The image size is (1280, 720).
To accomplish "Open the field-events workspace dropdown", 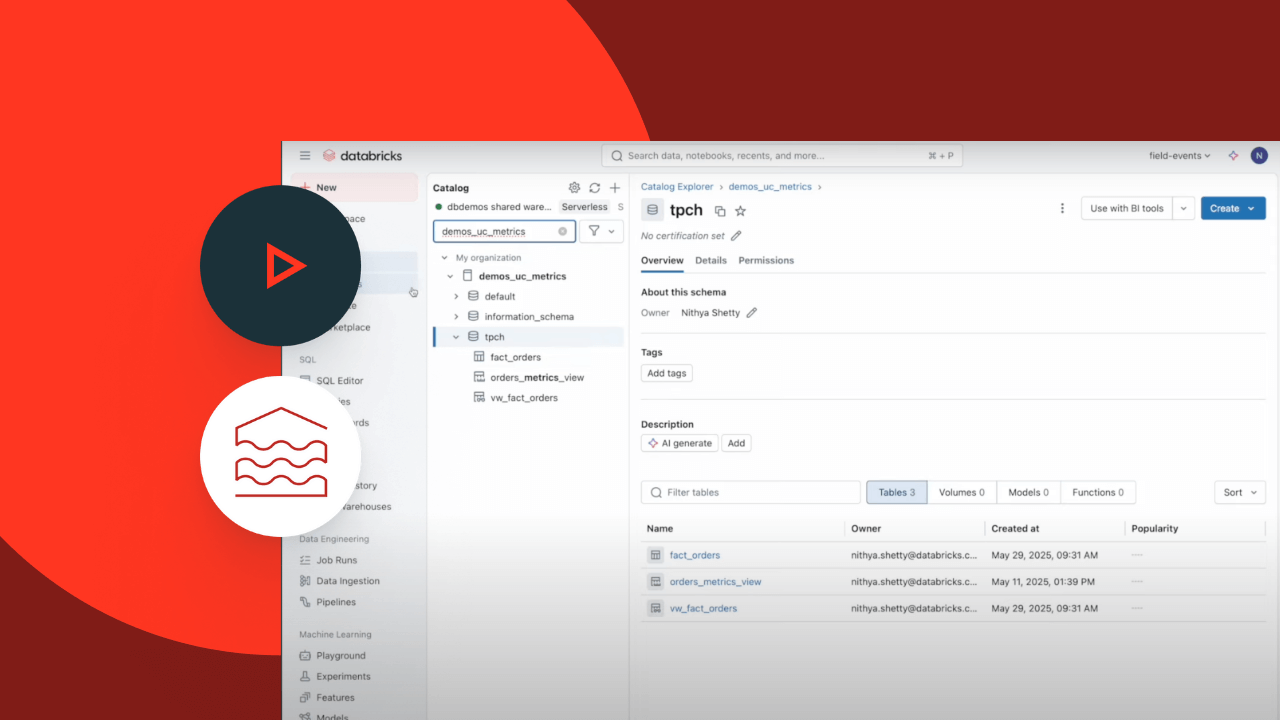I will pos(1180,155).
